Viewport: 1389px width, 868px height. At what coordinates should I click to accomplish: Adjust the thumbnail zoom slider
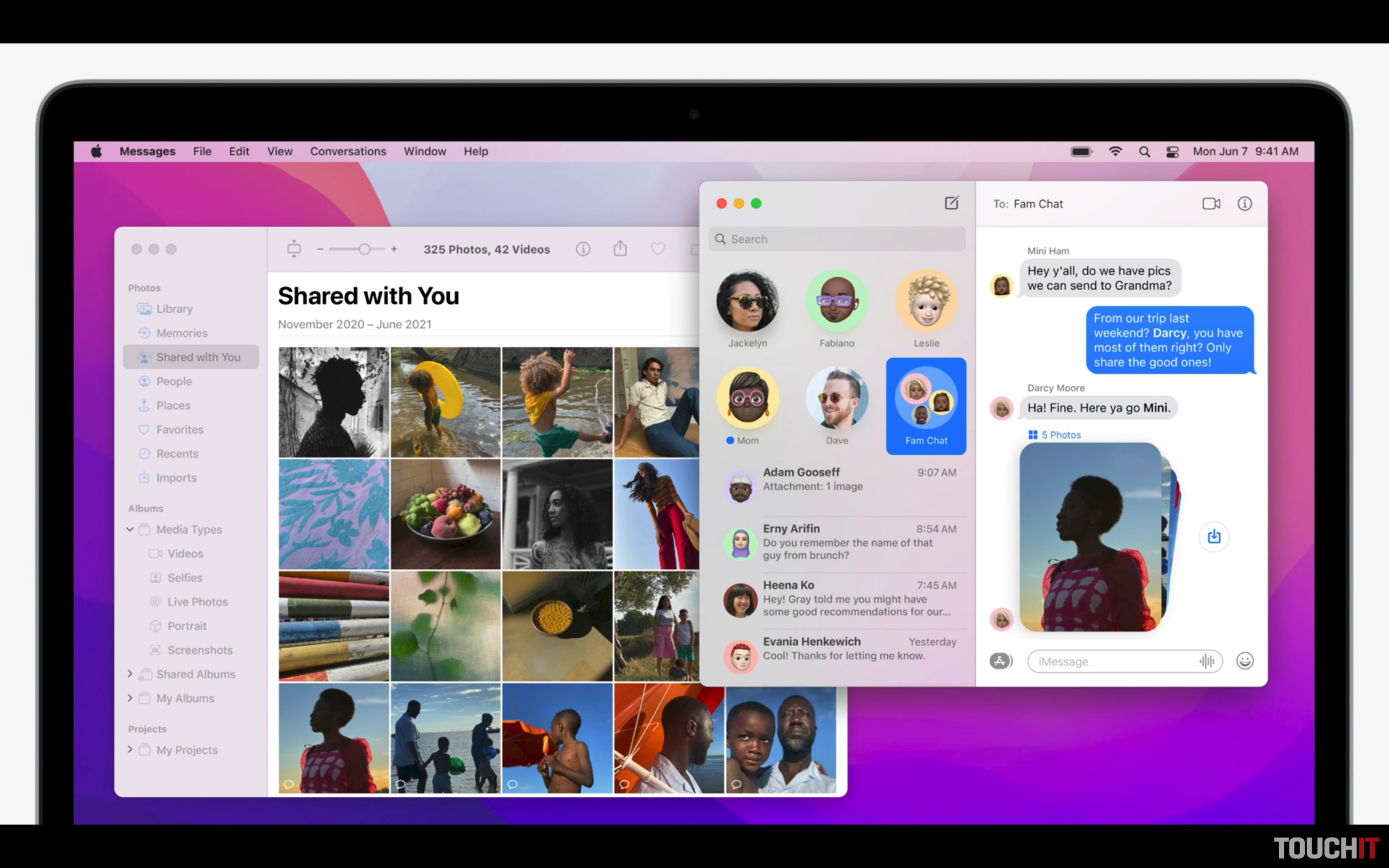[364, 250]
